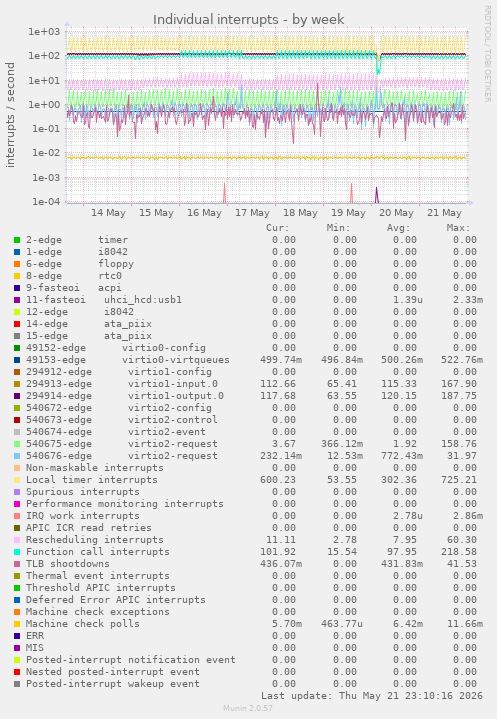Click the Rescheduling interrupts legend label
The height and width of the screenshot is (719, 497).
tap(94, 540)
